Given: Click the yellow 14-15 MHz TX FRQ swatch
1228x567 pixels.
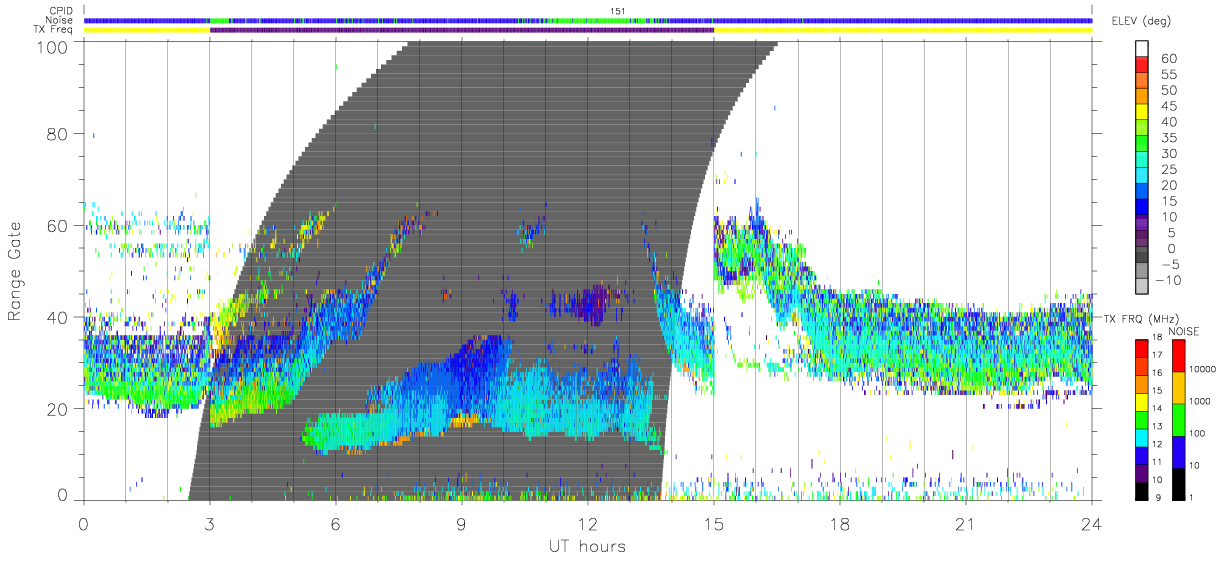Looking at the screenshot, I should (x=1142, y=400).
